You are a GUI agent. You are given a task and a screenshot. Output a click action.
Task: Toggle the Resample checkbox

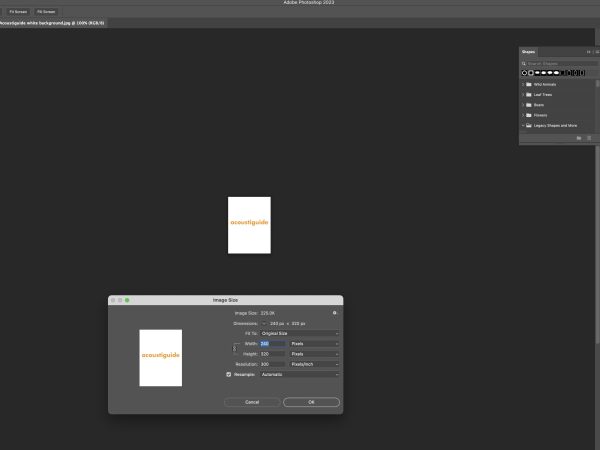(228, 375)
